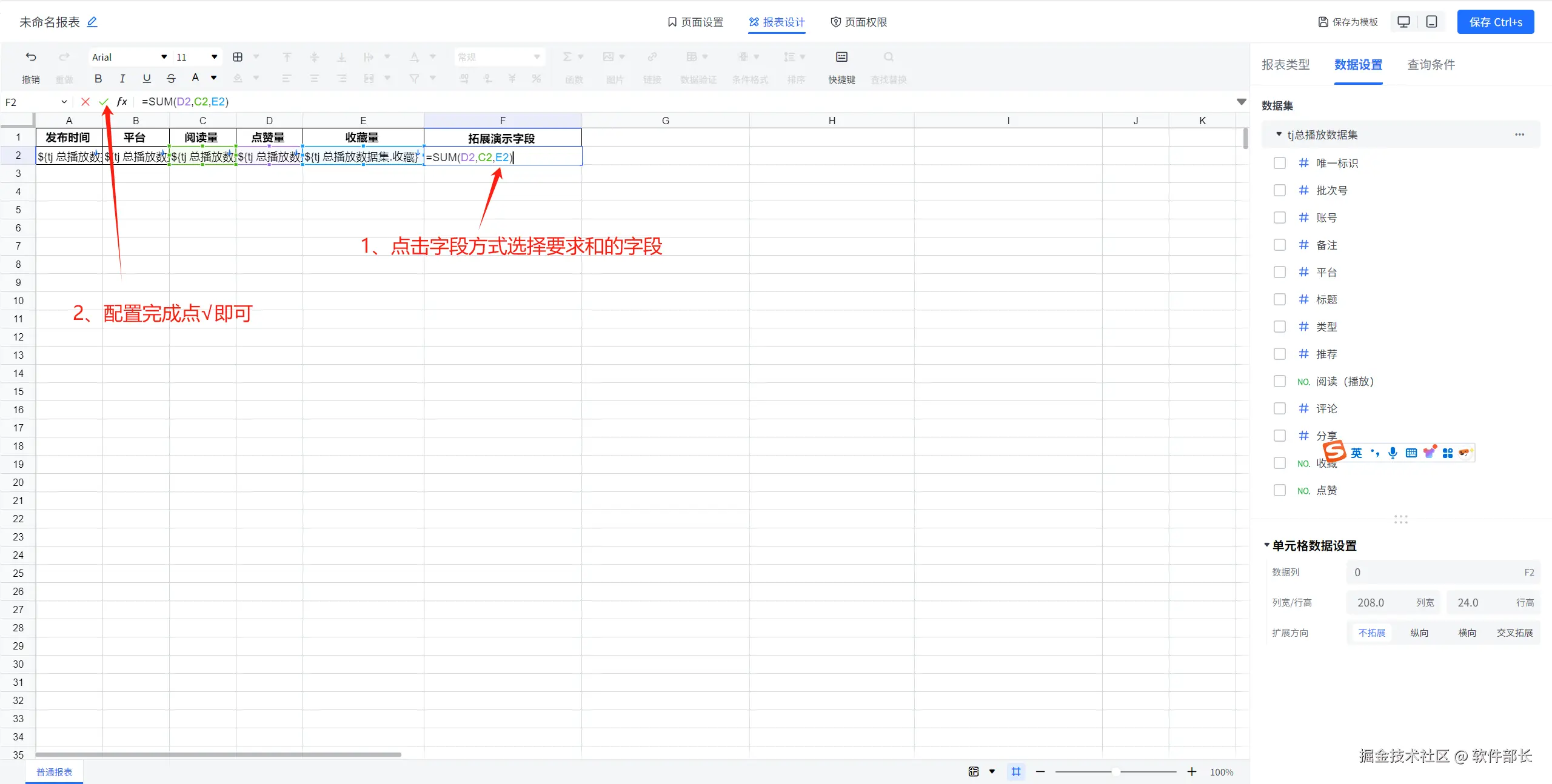The image size is (1552, 784).
Task: Check the 平台 field checkbox
Action: [x=1280, y=272]
